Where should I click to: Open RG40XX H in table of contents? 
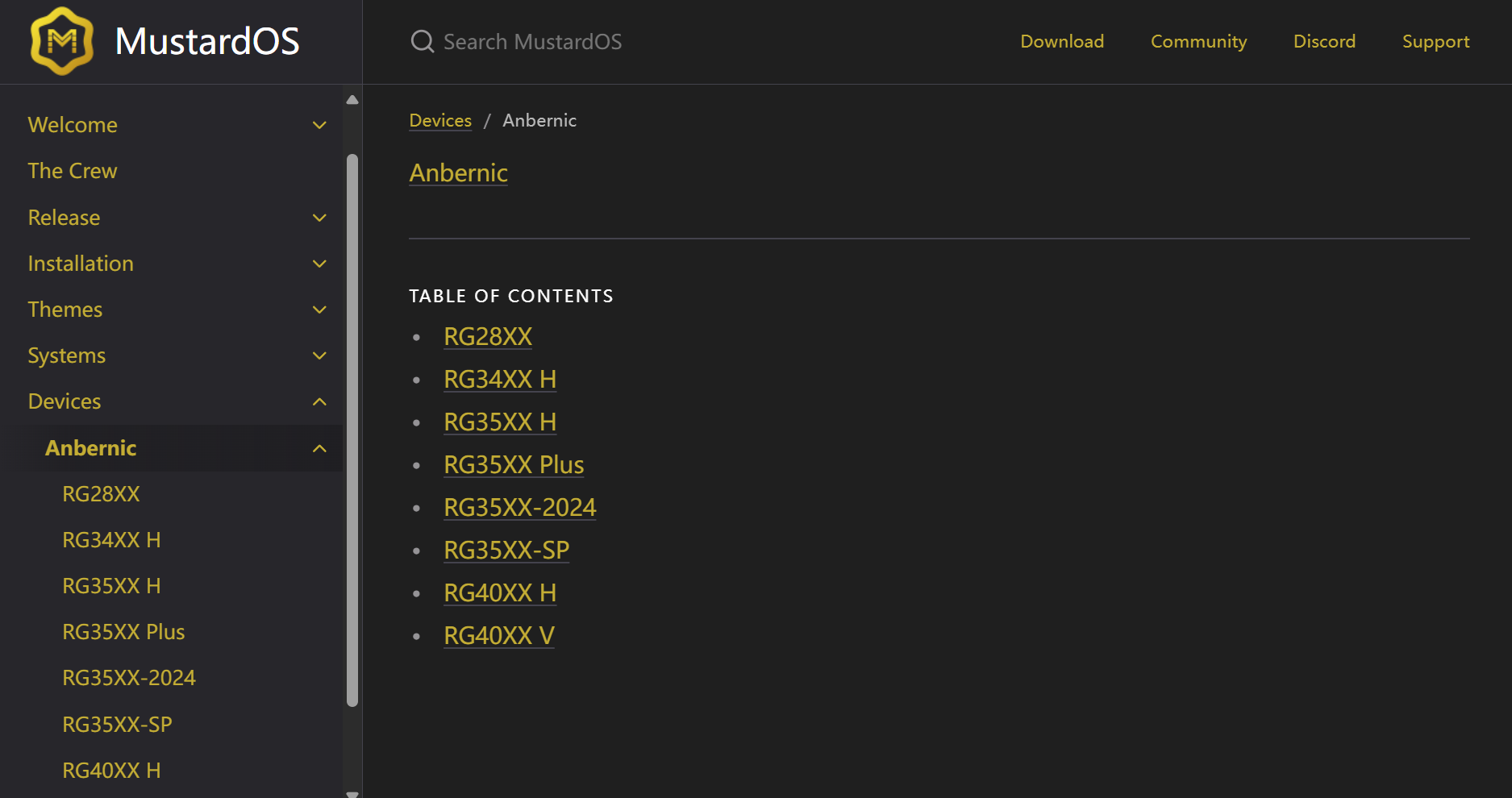pyautogui.click(x=500, y=592)
